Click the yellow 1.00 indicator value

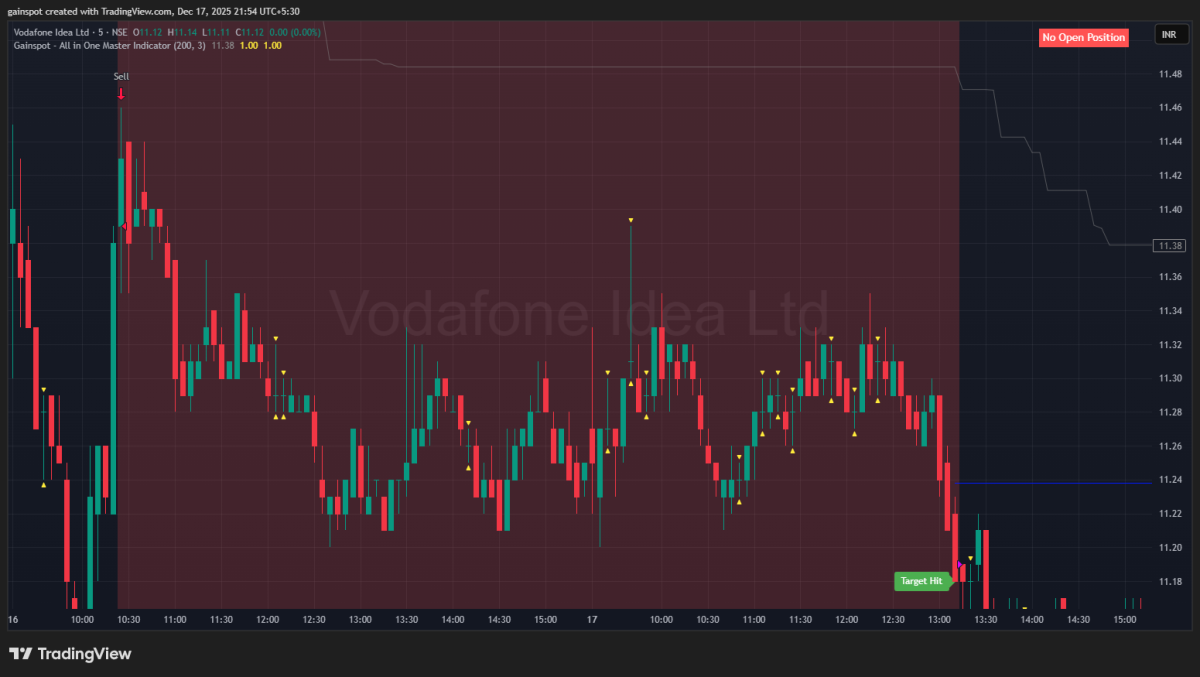[x=250, y=45]
